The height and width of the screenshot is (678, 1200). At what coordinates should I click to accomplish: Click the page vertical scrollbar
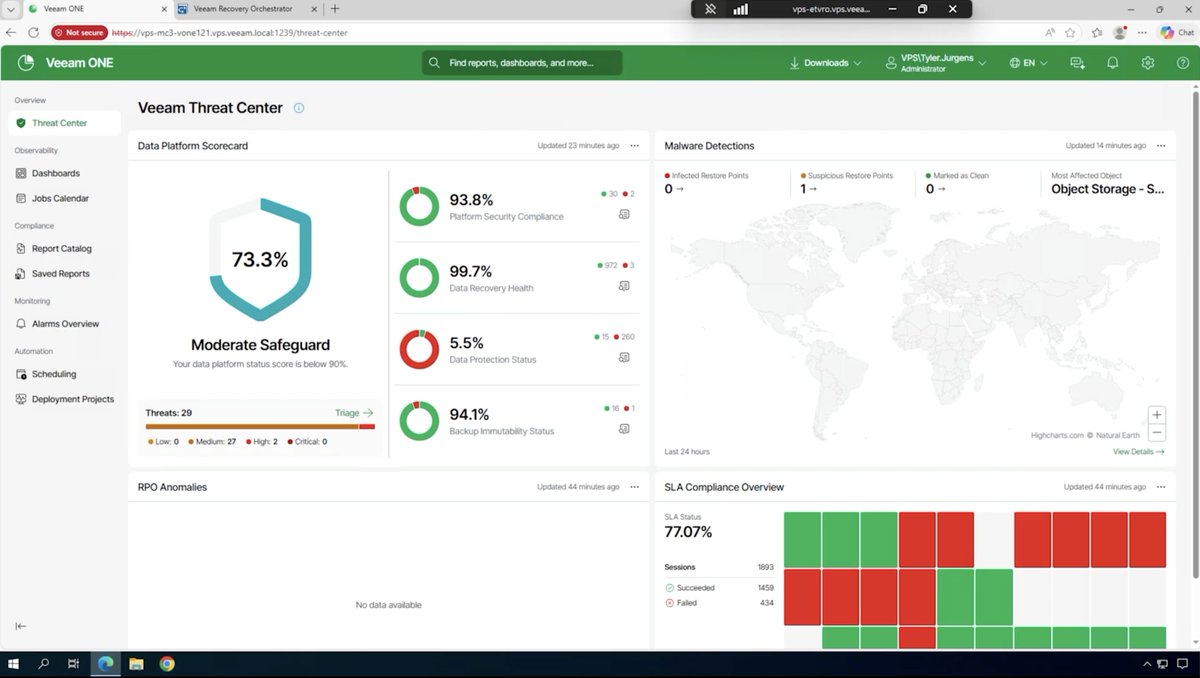pos(1194,334)
